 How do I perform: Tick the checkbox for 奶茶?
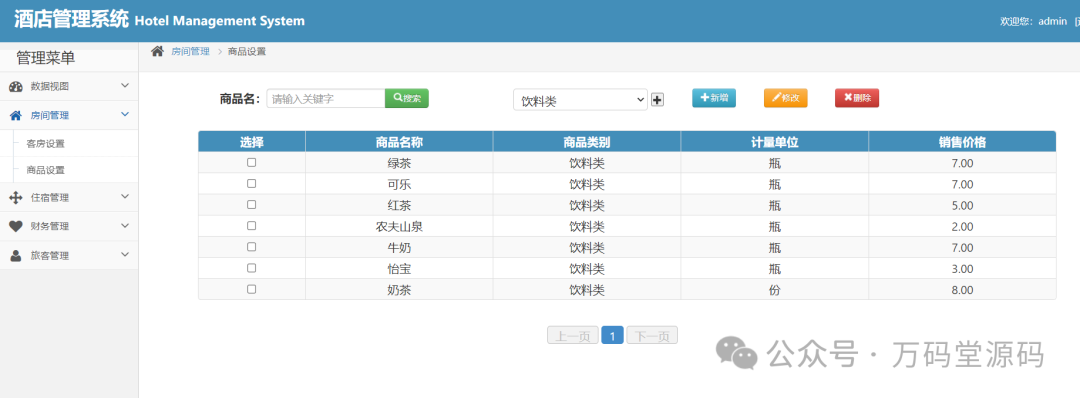(251, 289)
